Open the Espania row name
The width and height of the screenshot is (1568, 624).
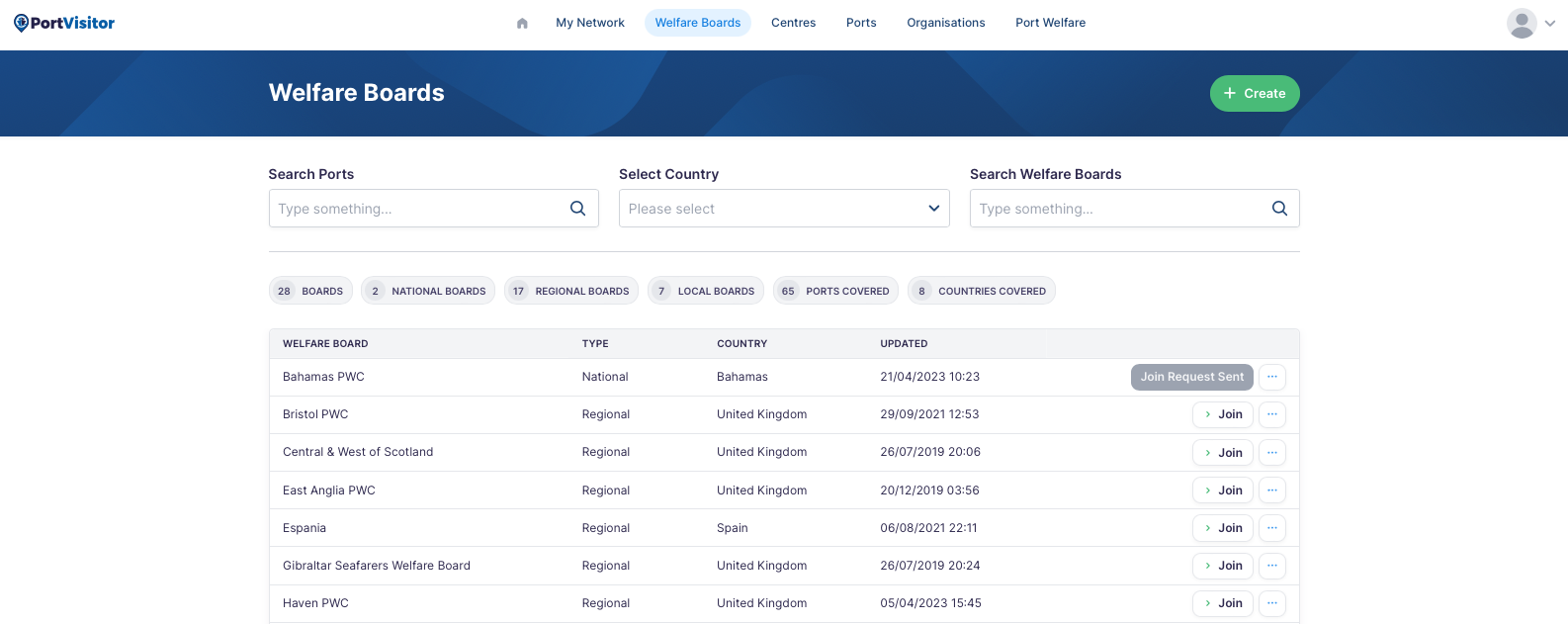tap(305, 528)
